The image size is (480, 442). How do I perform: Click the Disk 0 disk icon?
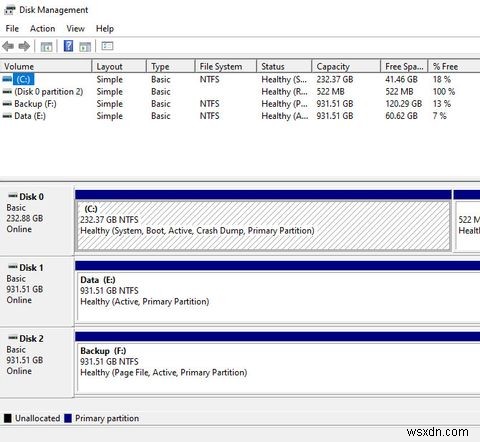pos(13,195)
